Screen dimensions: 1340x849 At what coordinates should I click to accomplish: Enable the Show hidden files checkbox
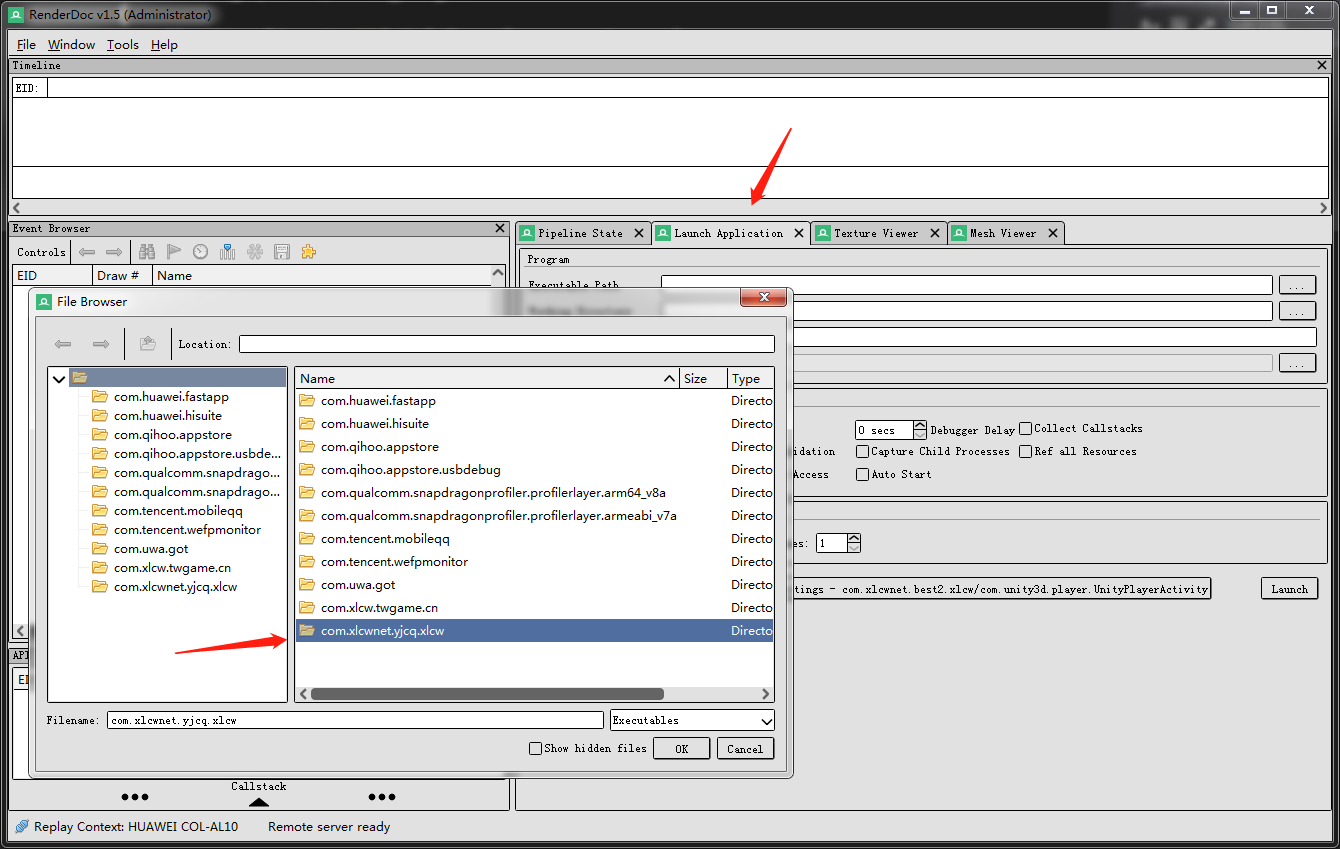click(x=536, y=748)
